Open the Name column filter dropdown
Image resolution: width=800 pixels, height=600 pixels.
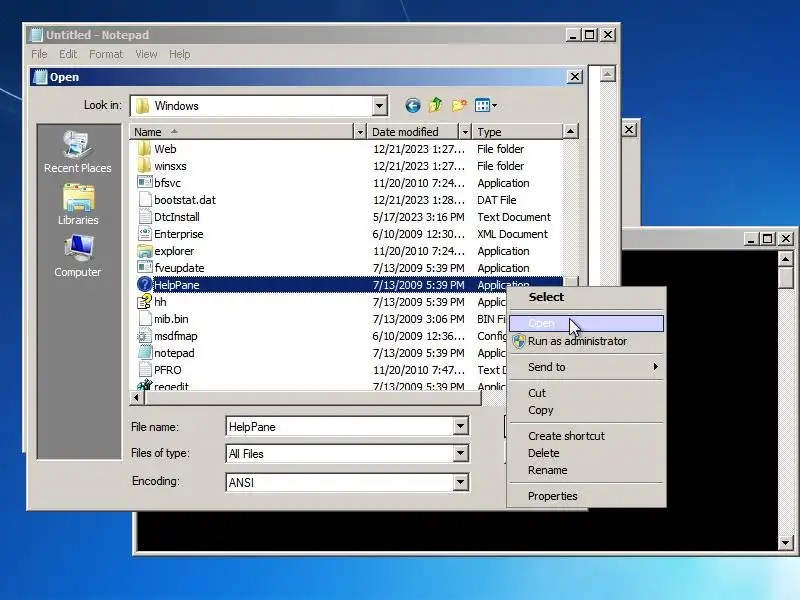(x=360, y=132)
